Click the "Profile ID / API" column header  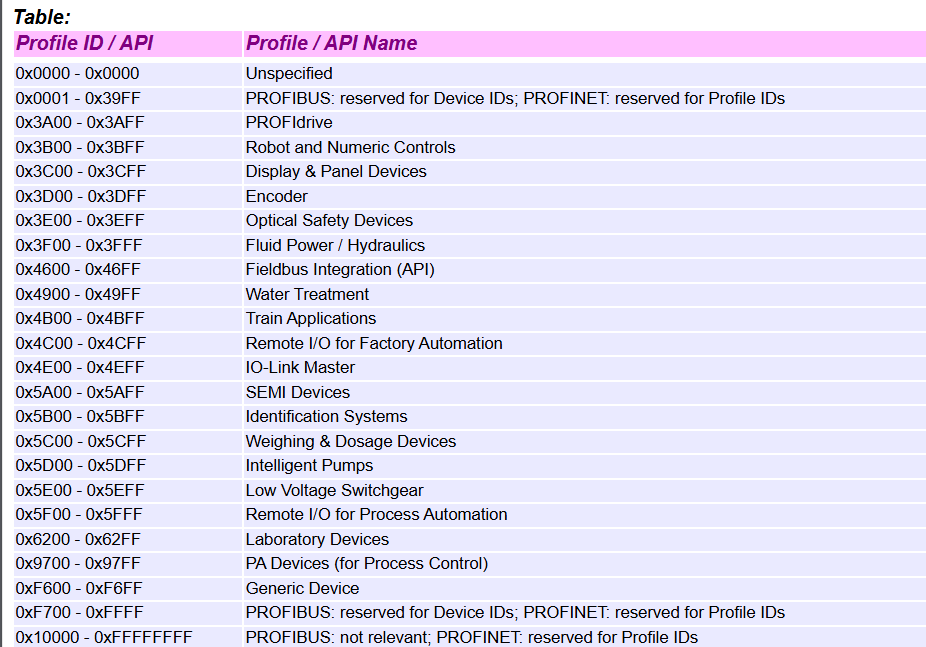[x=85, y=43]
